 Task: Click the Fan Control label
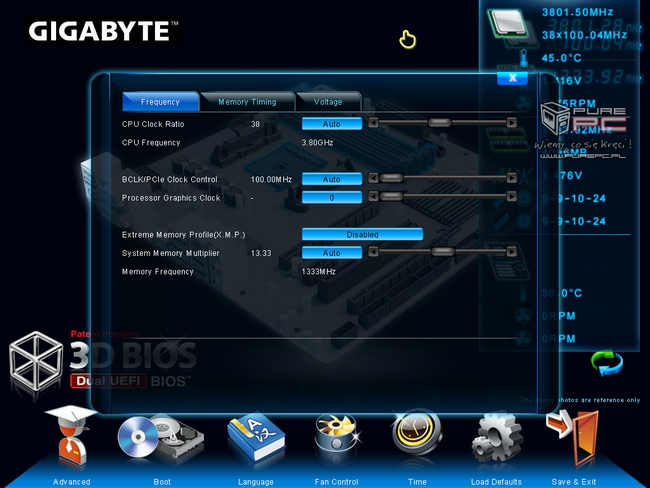click(x=336, y=482)
